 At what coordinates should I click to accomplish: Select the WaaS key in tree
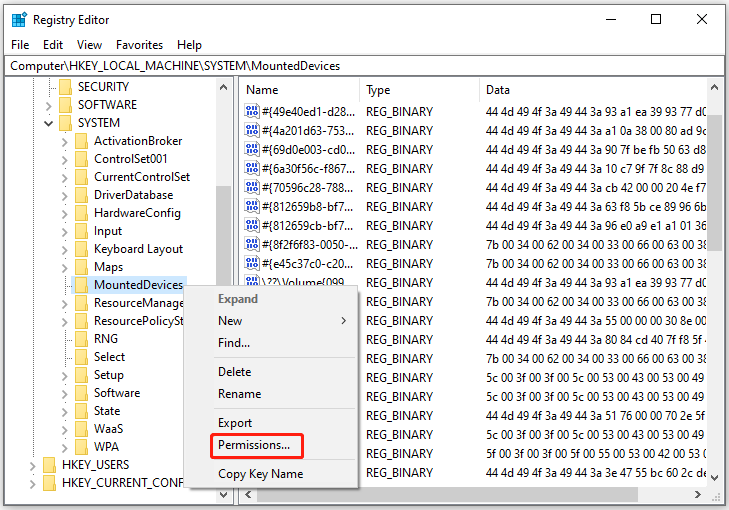click(x=108, y=429)
